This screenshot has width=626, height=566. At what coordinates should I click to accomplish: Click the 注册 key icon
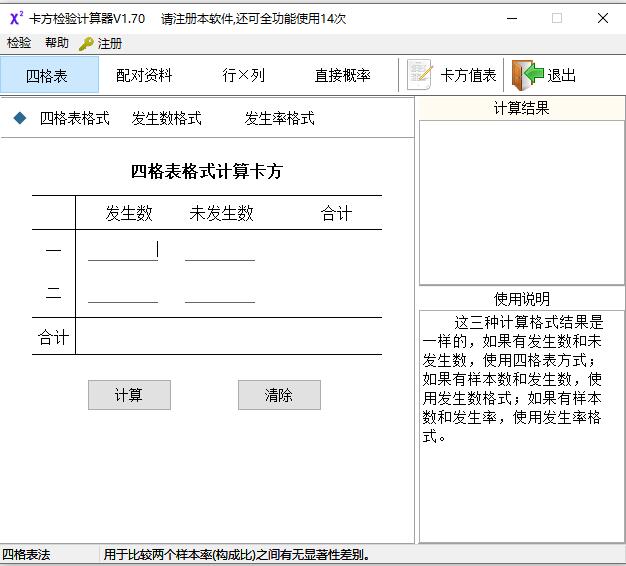point(85,44)
